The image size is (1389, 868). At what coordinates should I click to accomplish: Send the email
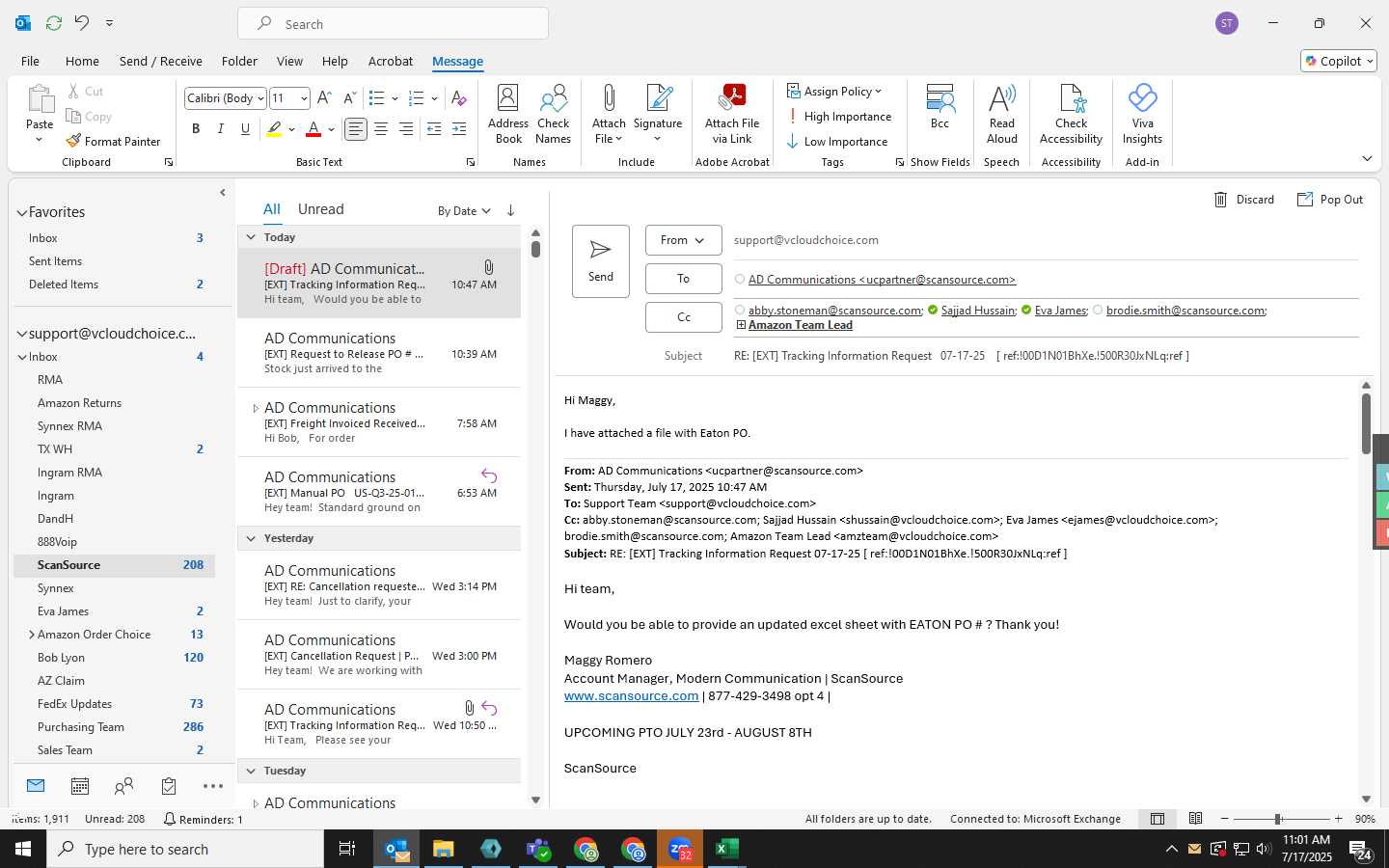pyautogui.click(x=601, y=261)
